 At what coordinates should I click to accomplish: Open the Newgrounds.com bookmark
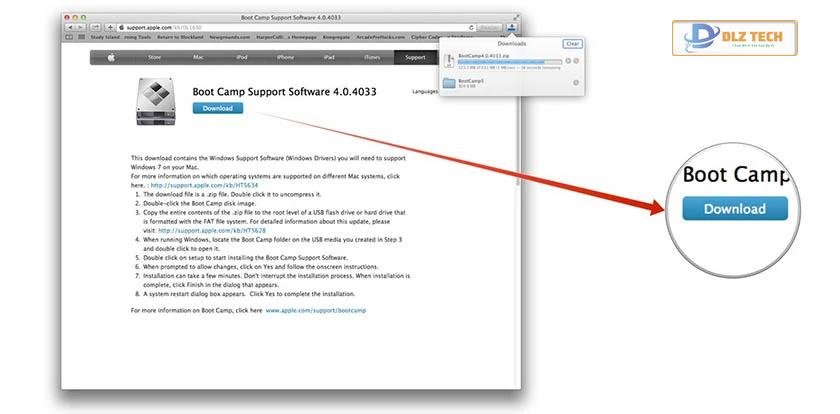point(230,37)
